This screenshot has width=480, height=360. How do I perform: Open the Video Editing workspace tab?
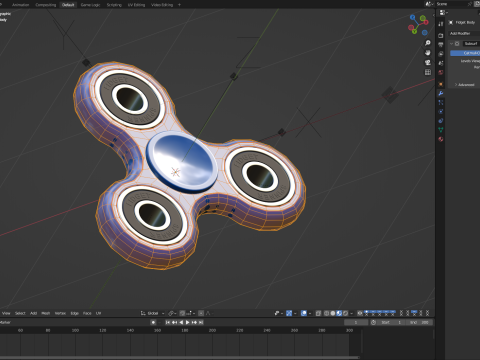(x=162, y=5)
